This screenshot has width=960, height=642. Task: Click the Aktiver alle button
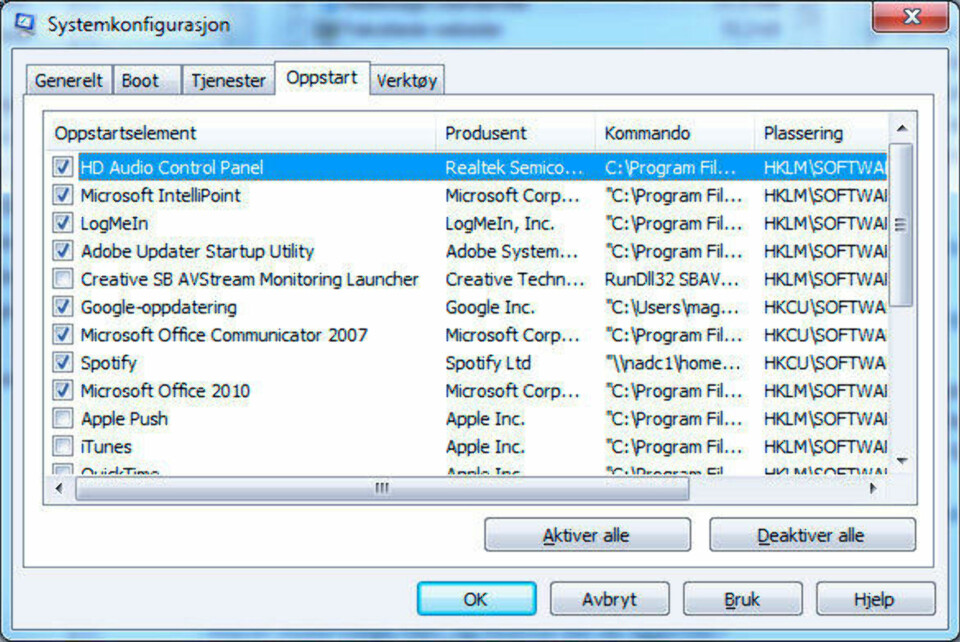587,536
